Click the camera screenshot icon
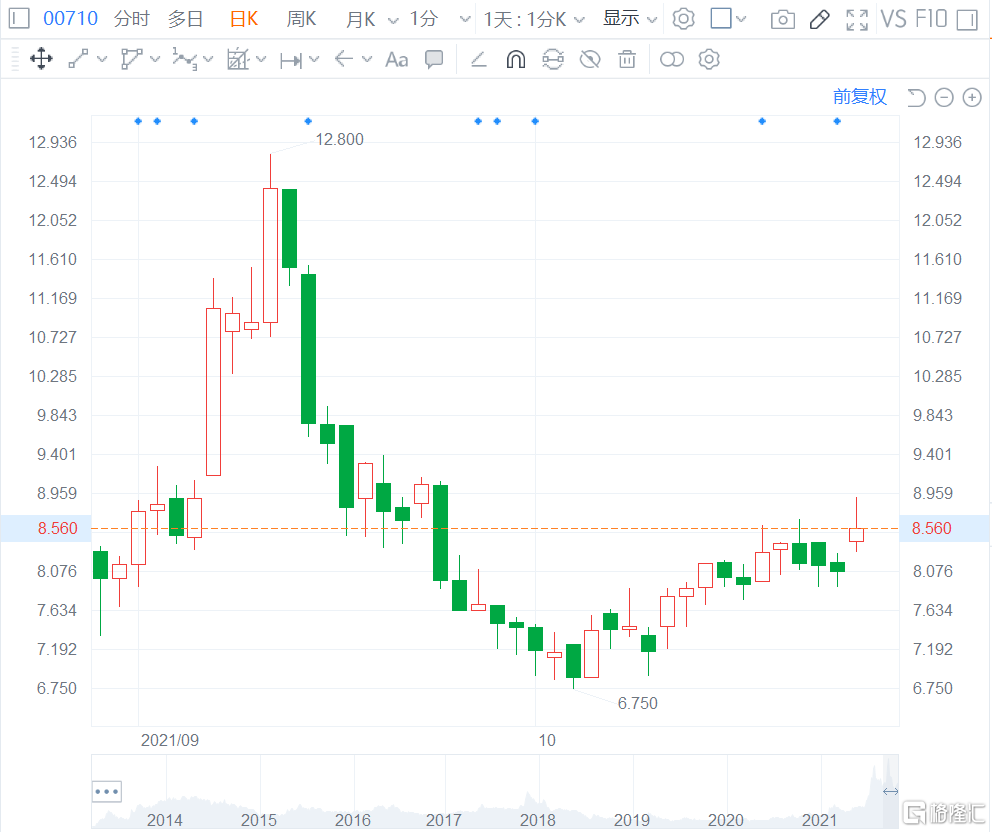Screen dimensions: 992x832 [x=783, y=19]
